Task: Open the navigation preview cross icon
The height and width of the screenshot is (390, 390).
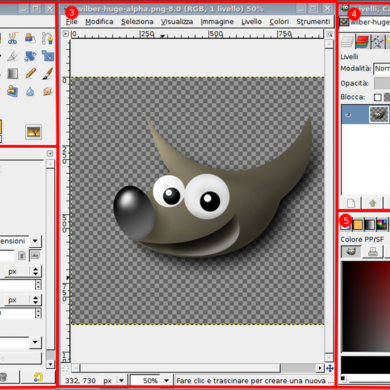Action: (330, 368)
